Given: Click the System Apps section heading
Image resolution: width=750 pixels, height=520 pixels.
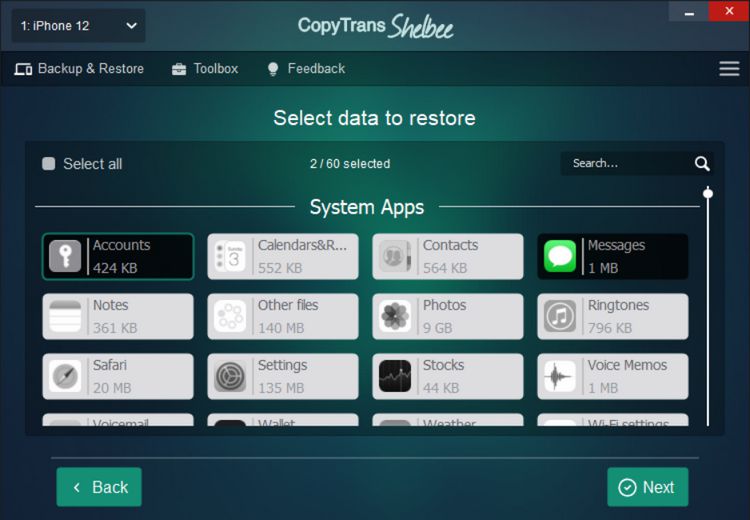Looking at the screenshot, I should tap(367, 207).
